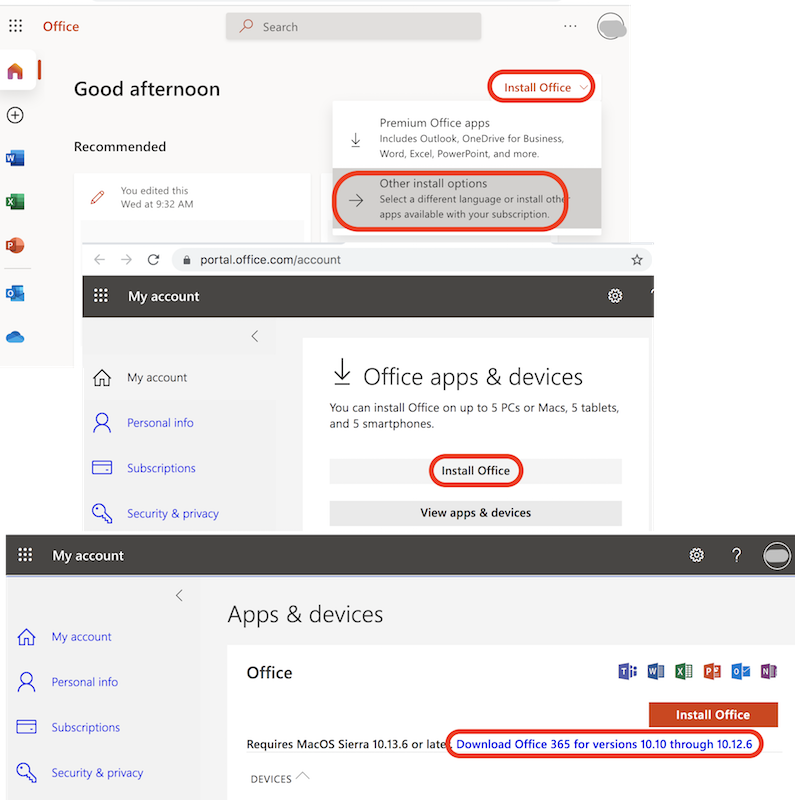Click the three-dot more options icon
This screenshot has height=800, width=795.
(570, 26)
